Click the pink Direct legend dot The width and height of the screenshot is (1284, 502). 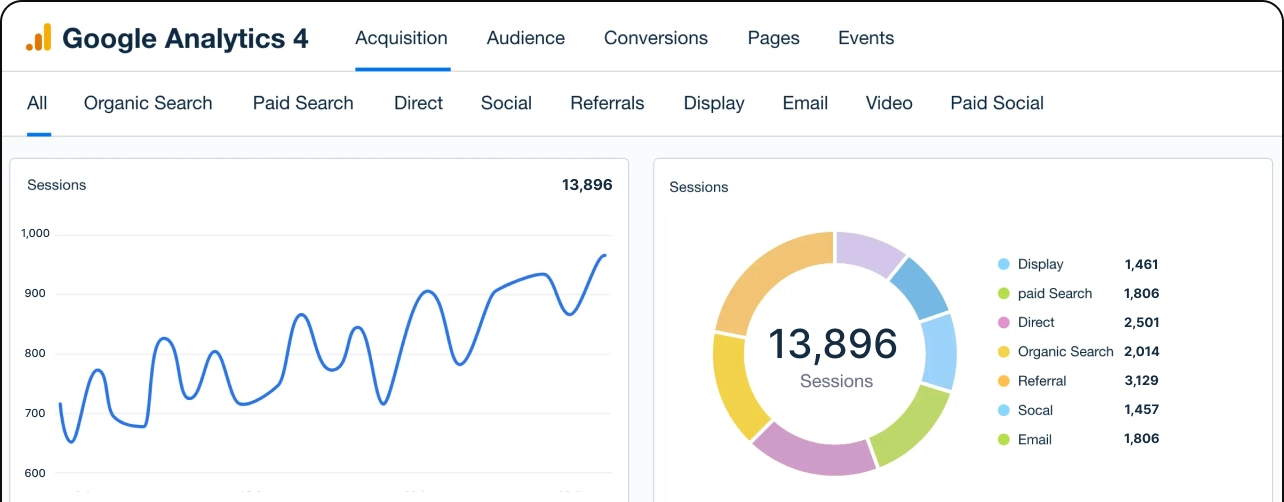tap(1003, 322)
